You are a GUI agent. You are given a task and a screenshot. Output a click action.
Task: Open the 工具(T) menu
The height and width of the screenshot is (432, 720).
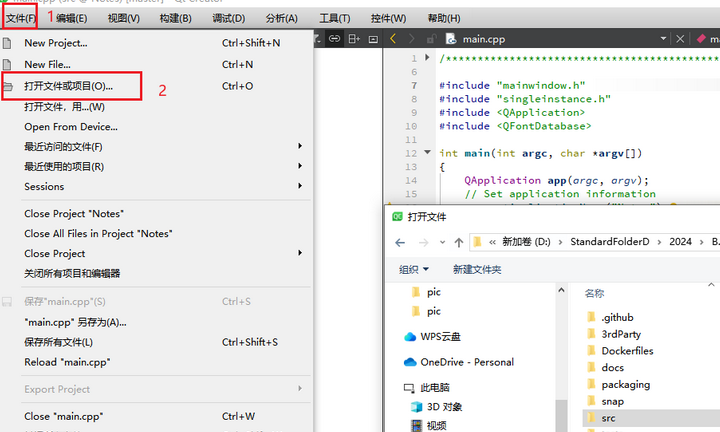tap(335, 18)
